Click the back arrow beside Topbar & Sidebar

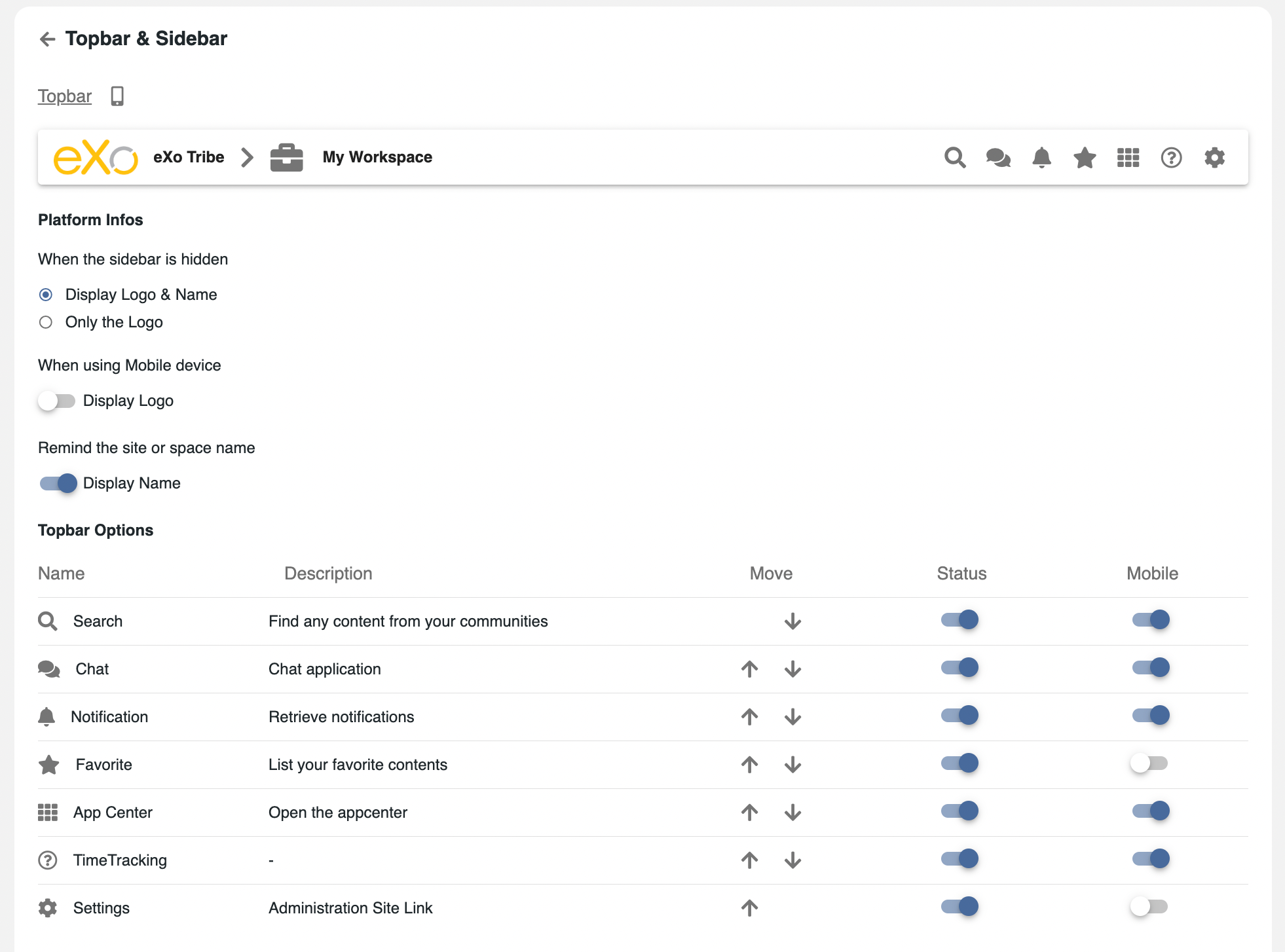(47, 39)
